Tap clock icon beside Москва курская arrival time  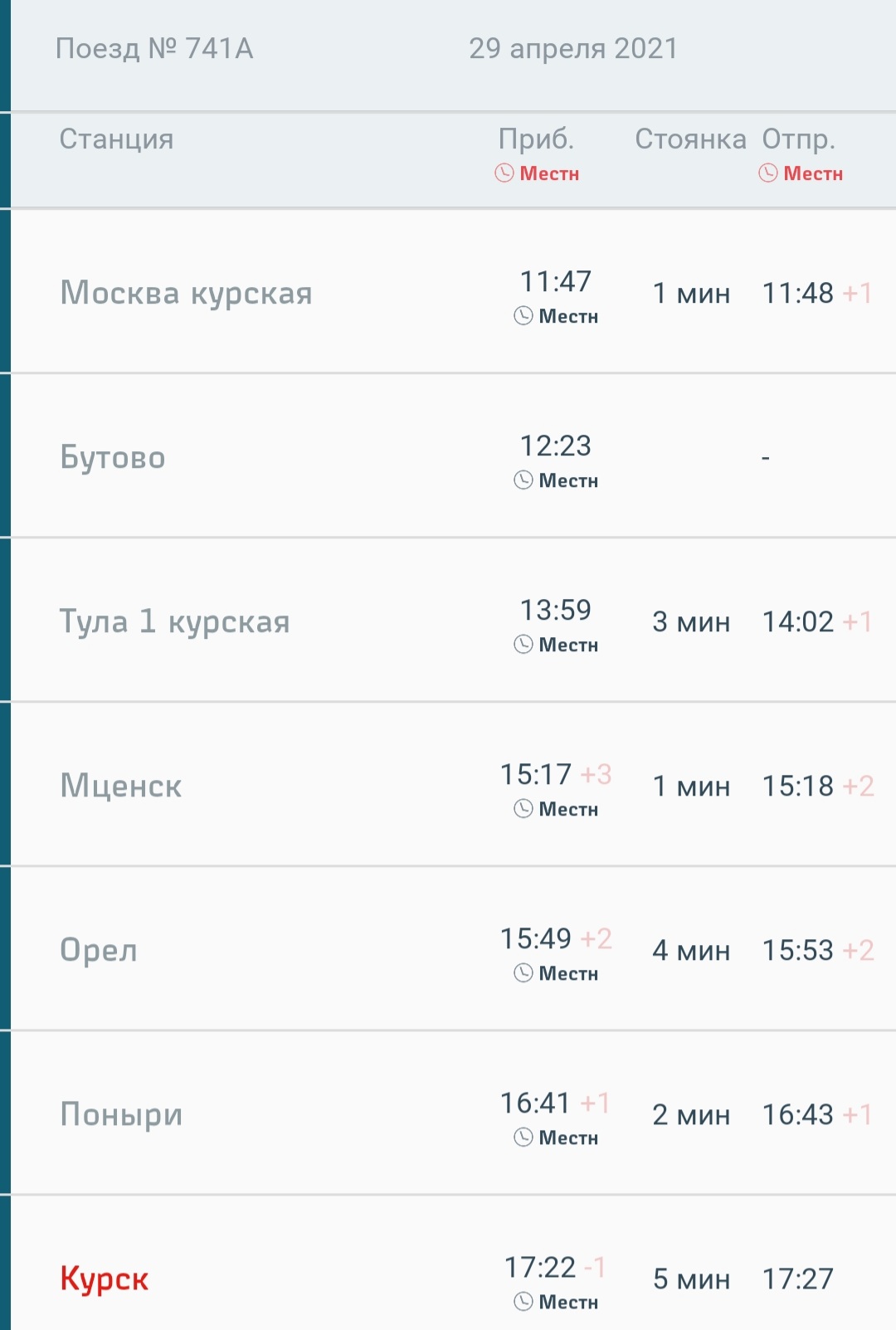pyautogui.click(x=523, y=315)
